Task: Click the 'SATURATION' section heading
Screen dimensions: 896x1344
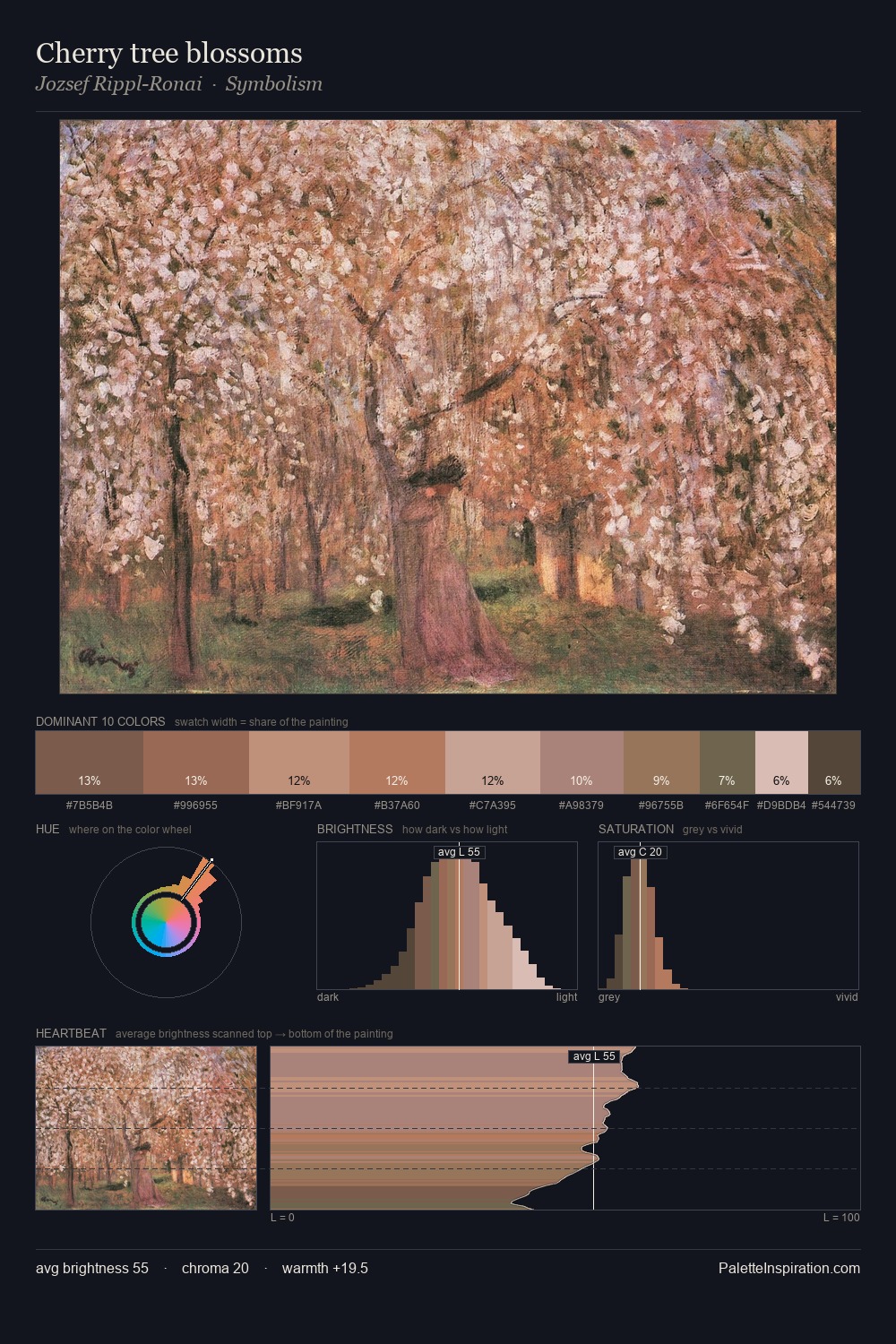Action: pyautogui.click(x=636, y=829)
